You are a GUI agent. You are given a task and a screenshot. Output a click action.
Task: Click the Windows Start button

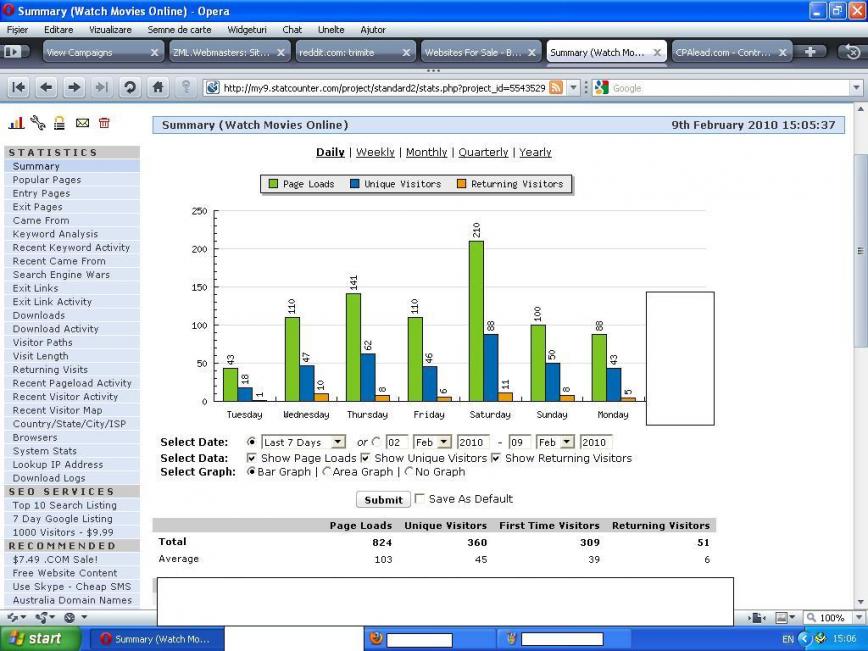(x=40, y=638)
